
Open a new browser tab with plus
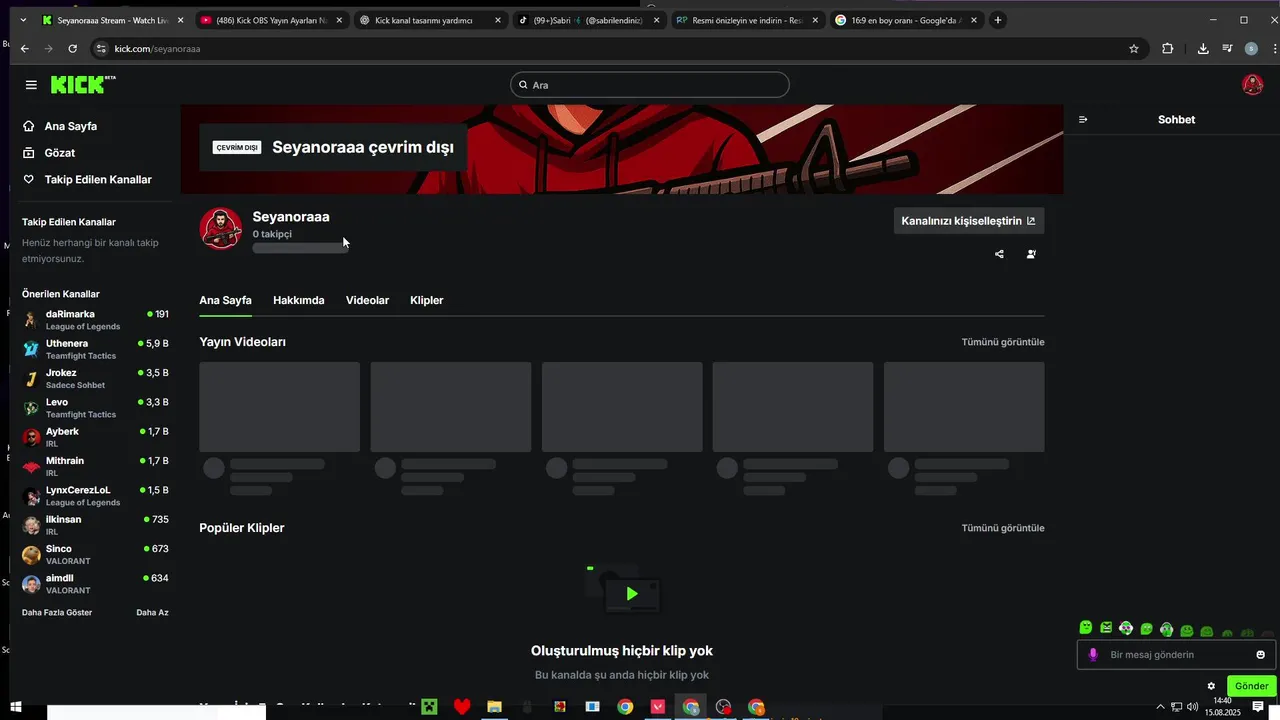pos(997,20)
